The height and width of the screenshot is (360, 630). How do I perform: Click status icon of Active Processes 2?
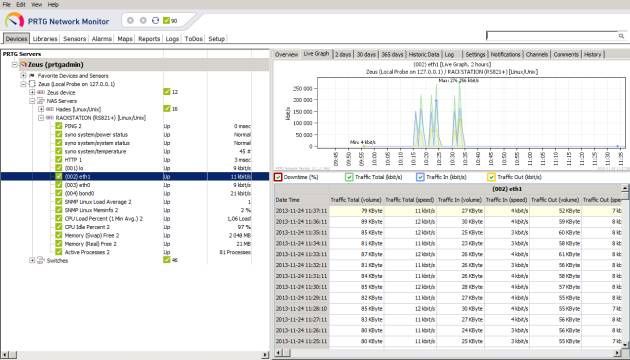click(x=59, y=252)
